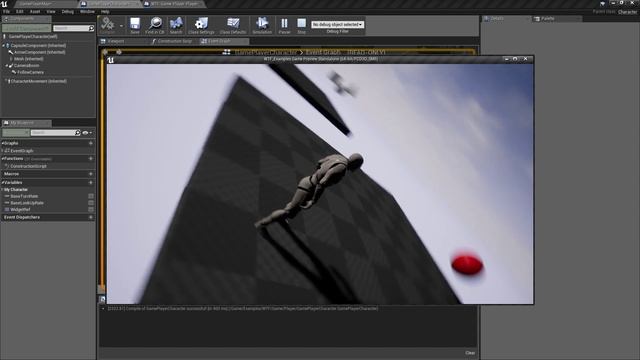Select GamePlayerCharacter(self) root item
640x360 pixels.
pos(33,36)
